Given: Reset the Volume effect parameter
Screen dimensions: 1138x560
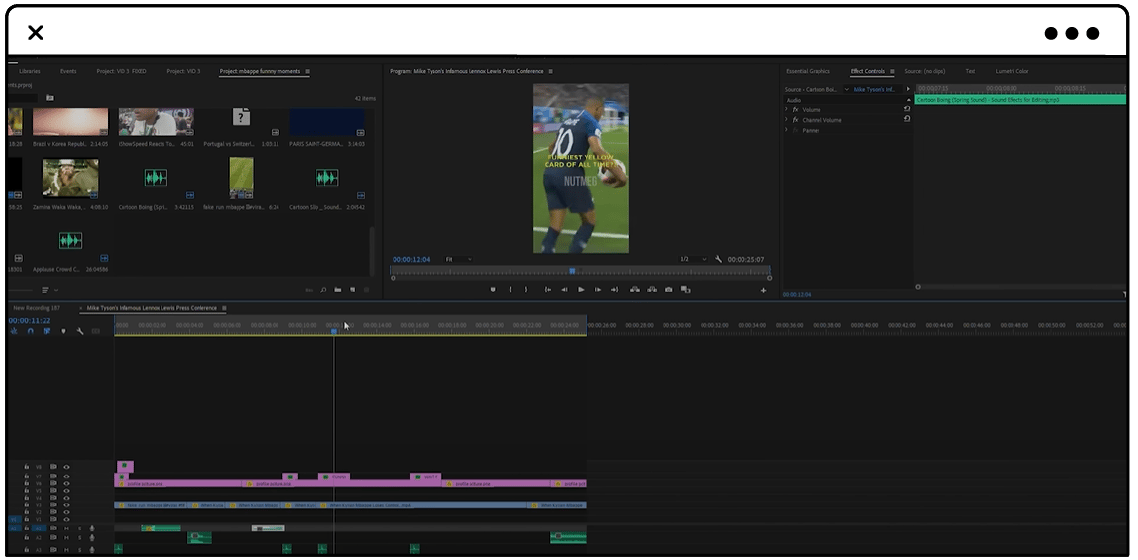Looking at the screenshot, I should 906,110.
